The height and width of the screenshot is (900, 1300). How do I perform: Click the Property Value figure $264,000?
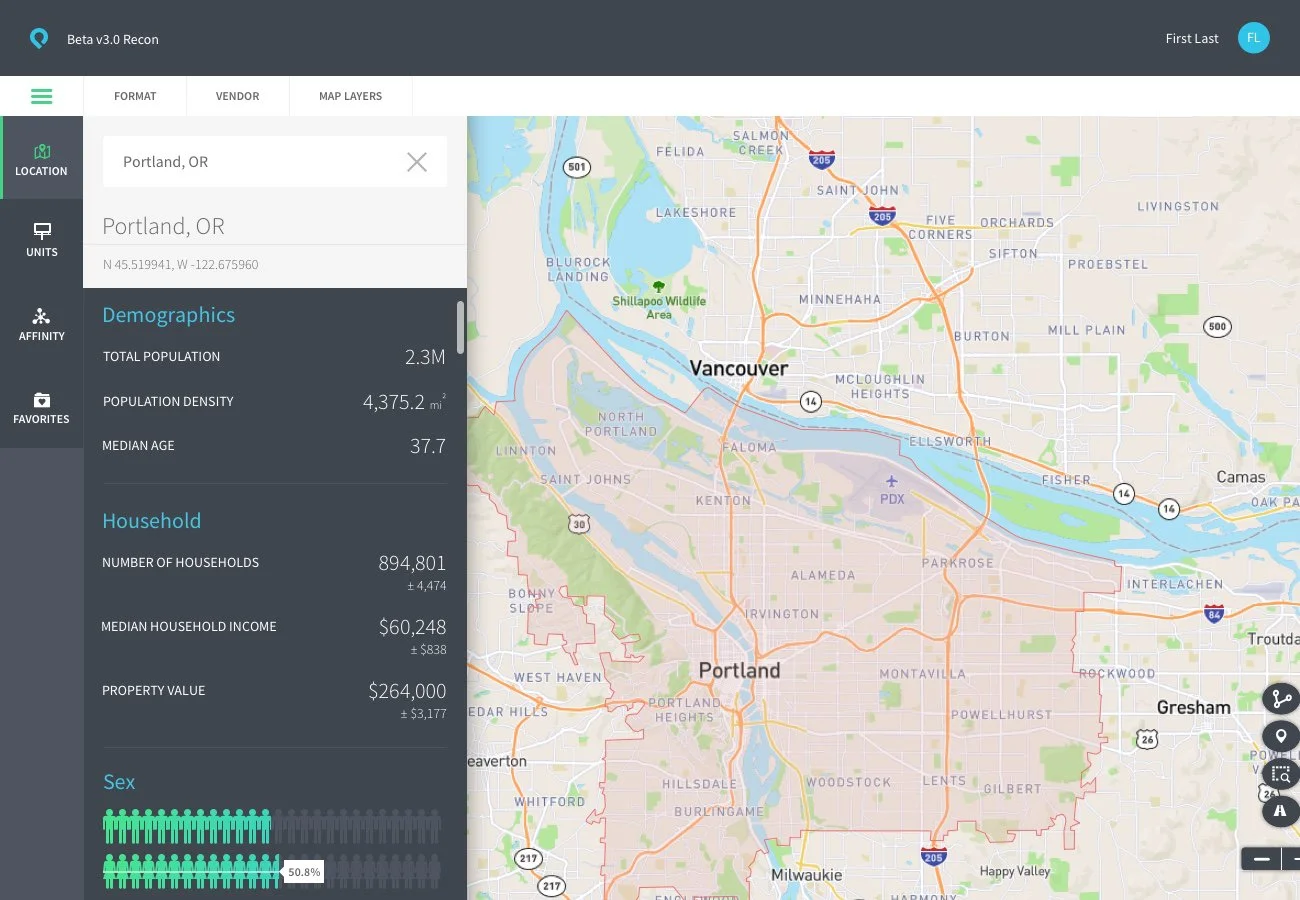pos(407,691)
